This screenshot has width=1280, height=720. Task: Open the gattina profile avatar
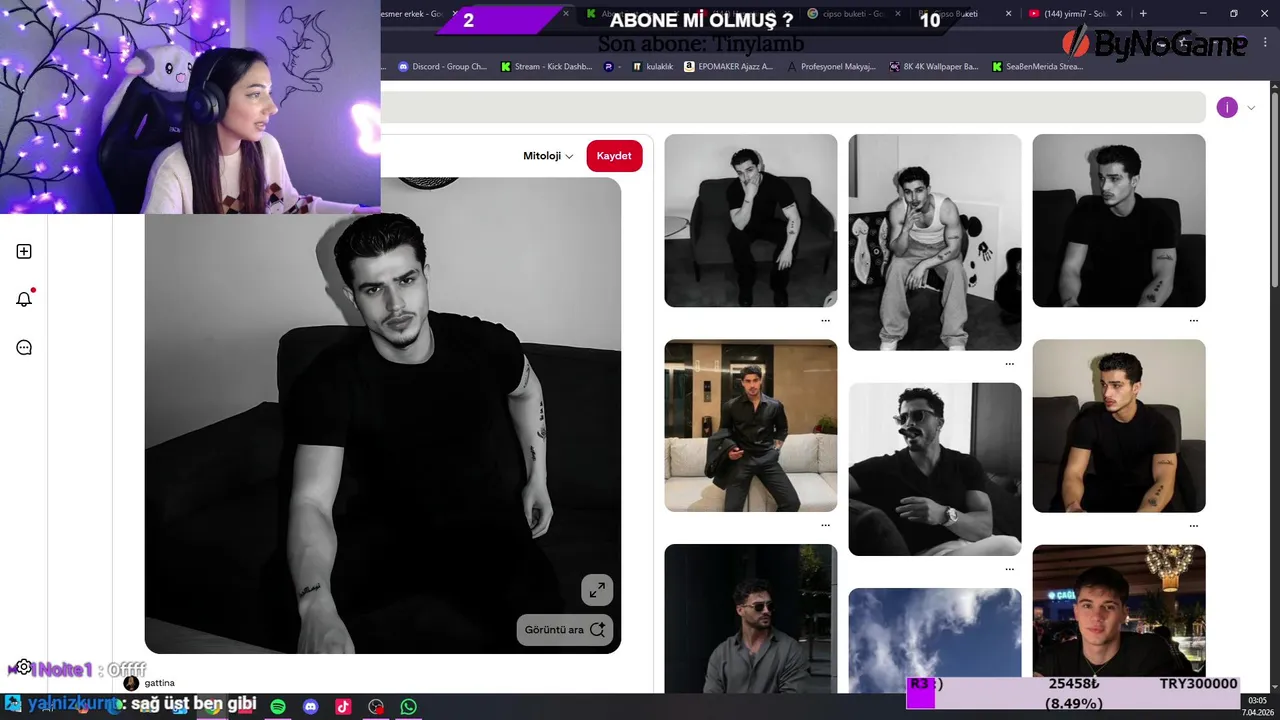click(131, 683)
